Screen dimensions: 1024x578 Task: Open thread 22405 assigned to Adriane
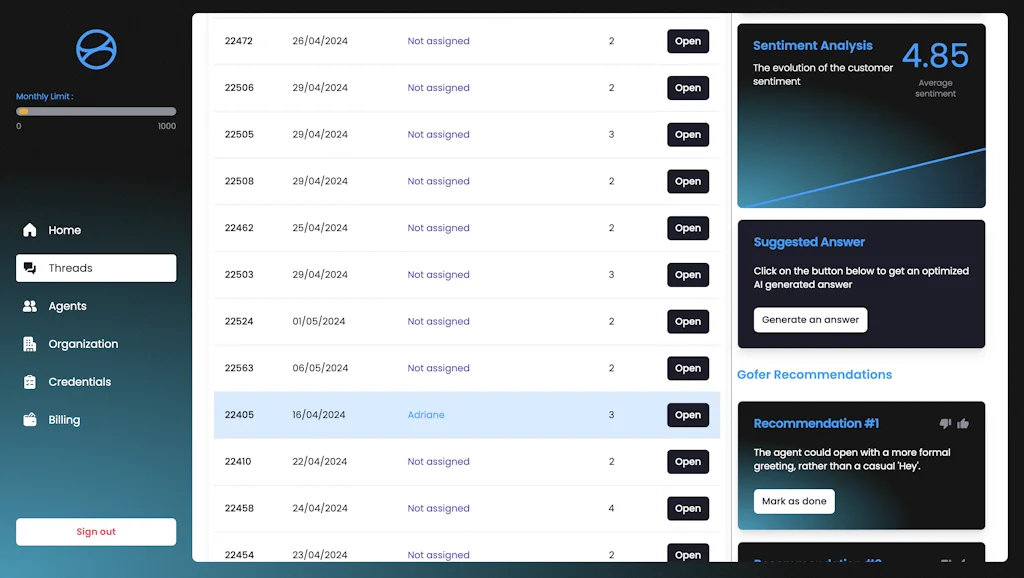click(x=687, y=414)
